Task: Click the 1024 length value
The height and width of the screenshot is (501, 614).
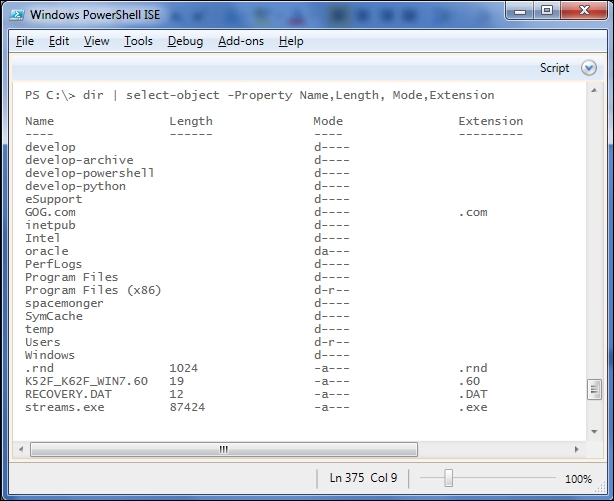Action: tap(184, 368)
